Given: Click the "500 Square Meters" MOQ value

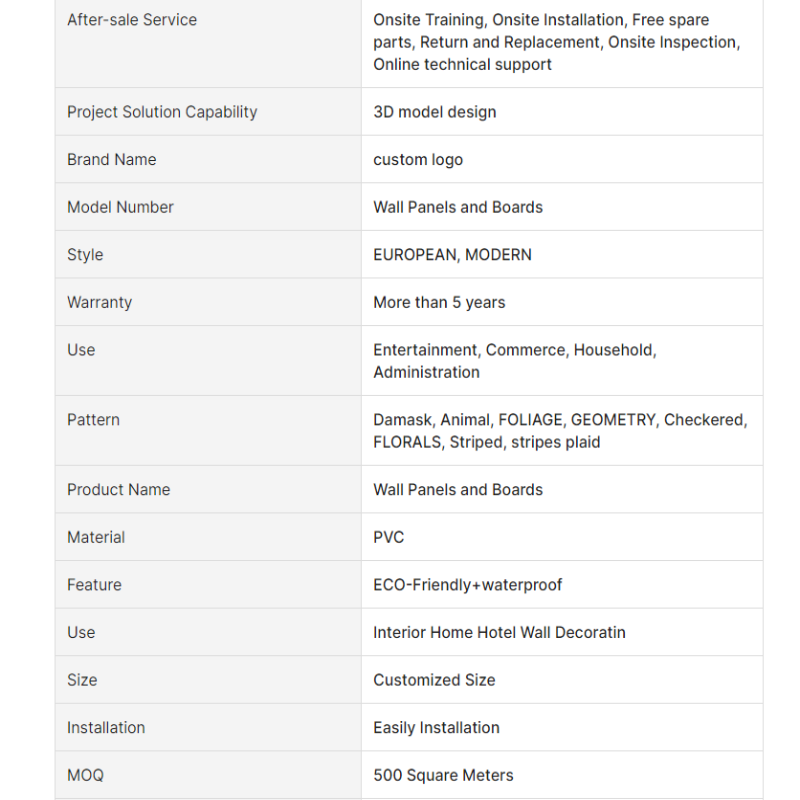Looking at the screenshot, I should [443, 775].
